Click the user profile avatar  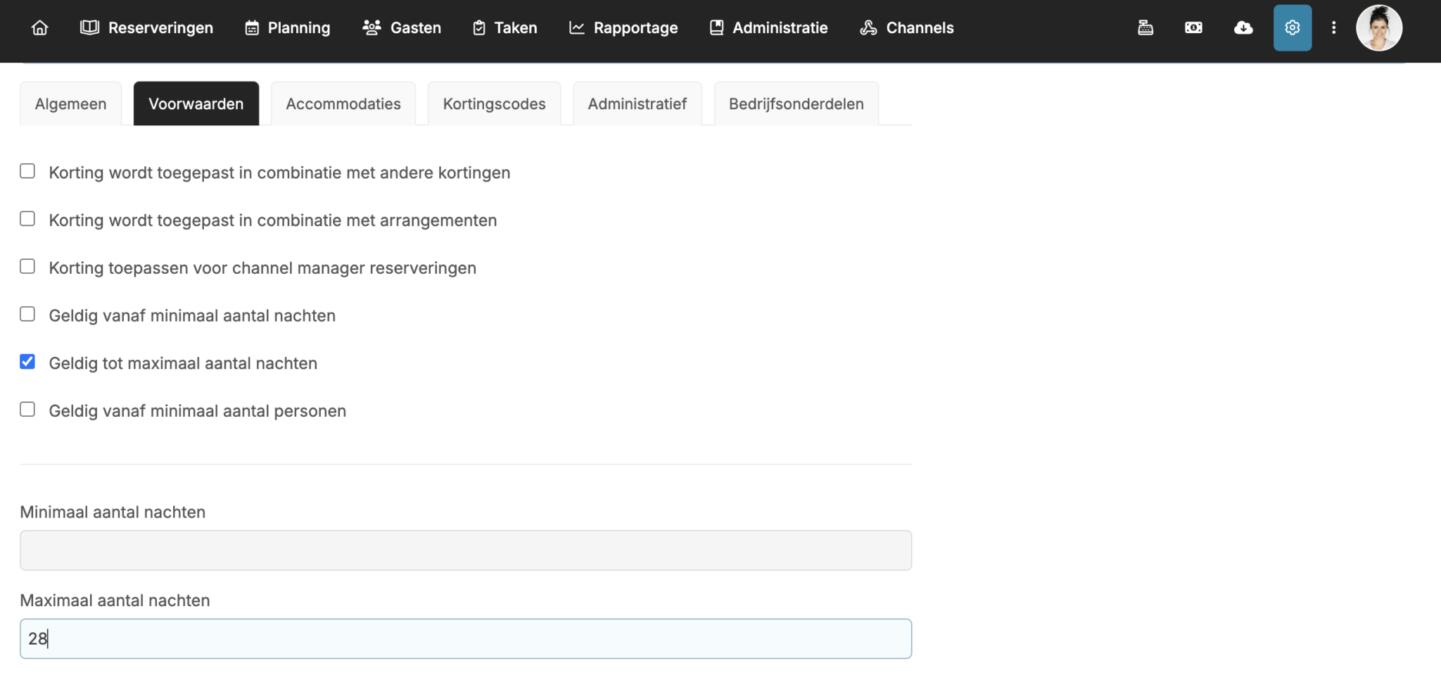1379,28
